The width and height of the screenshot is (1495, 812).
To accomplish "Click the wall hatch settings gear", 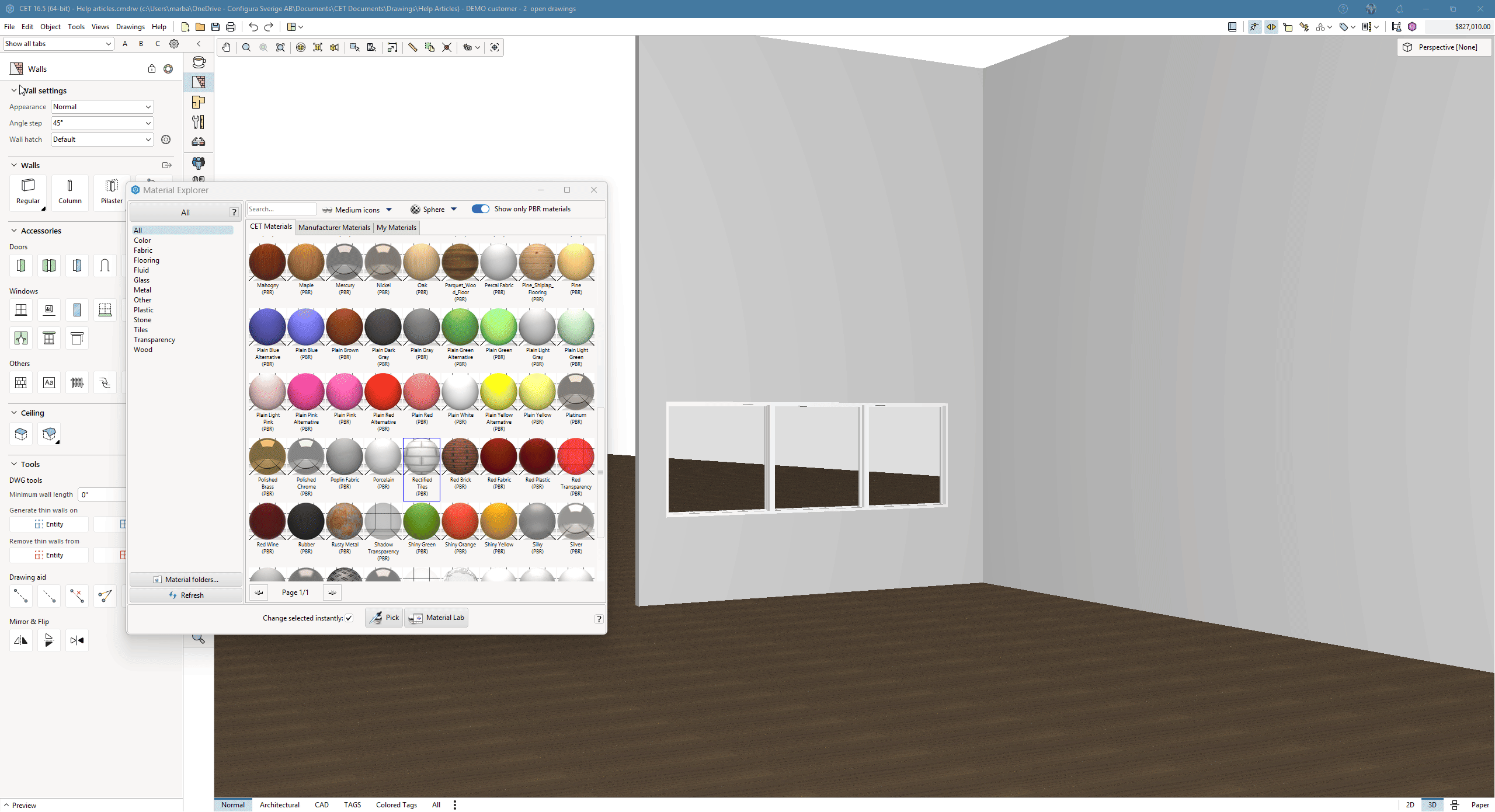I will pyautogui.click(x=166, y=140).
